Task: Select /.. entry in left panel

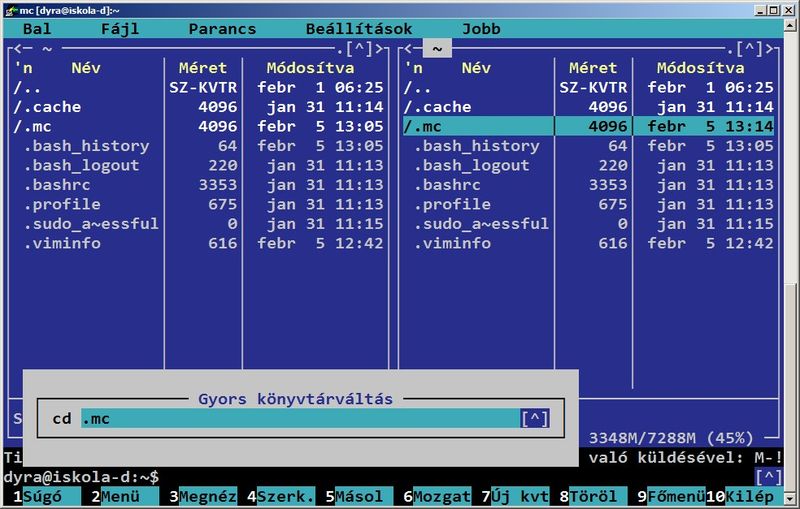Action: point(199,87)
